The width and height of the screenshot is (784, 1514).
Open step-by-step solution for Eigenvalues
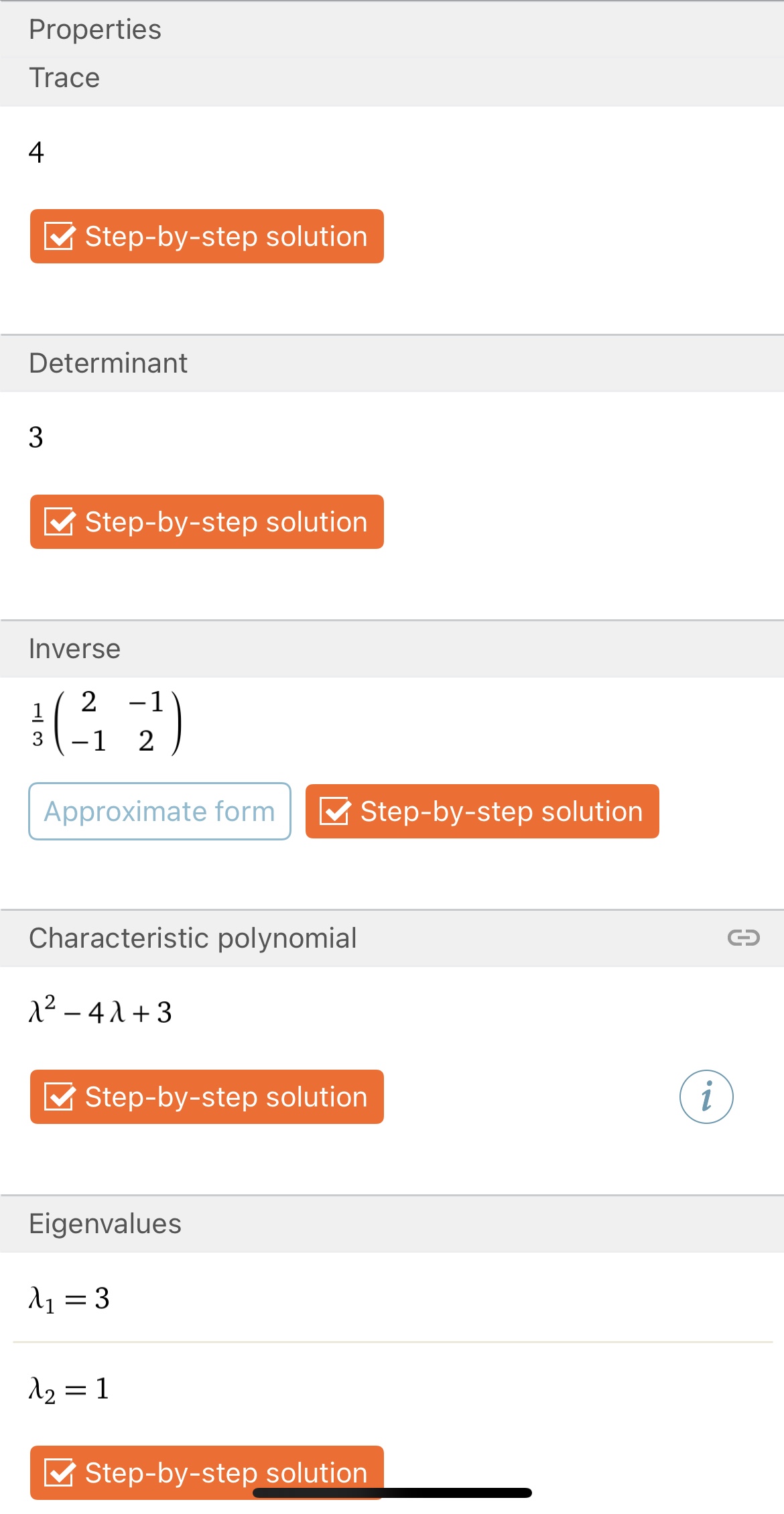[225, 1472]
